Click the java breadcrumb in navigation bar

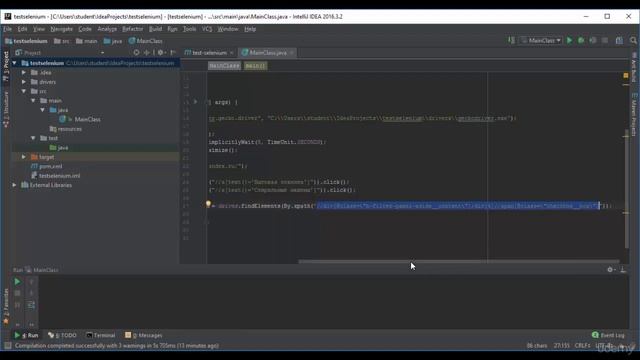[x=113, y=41]
